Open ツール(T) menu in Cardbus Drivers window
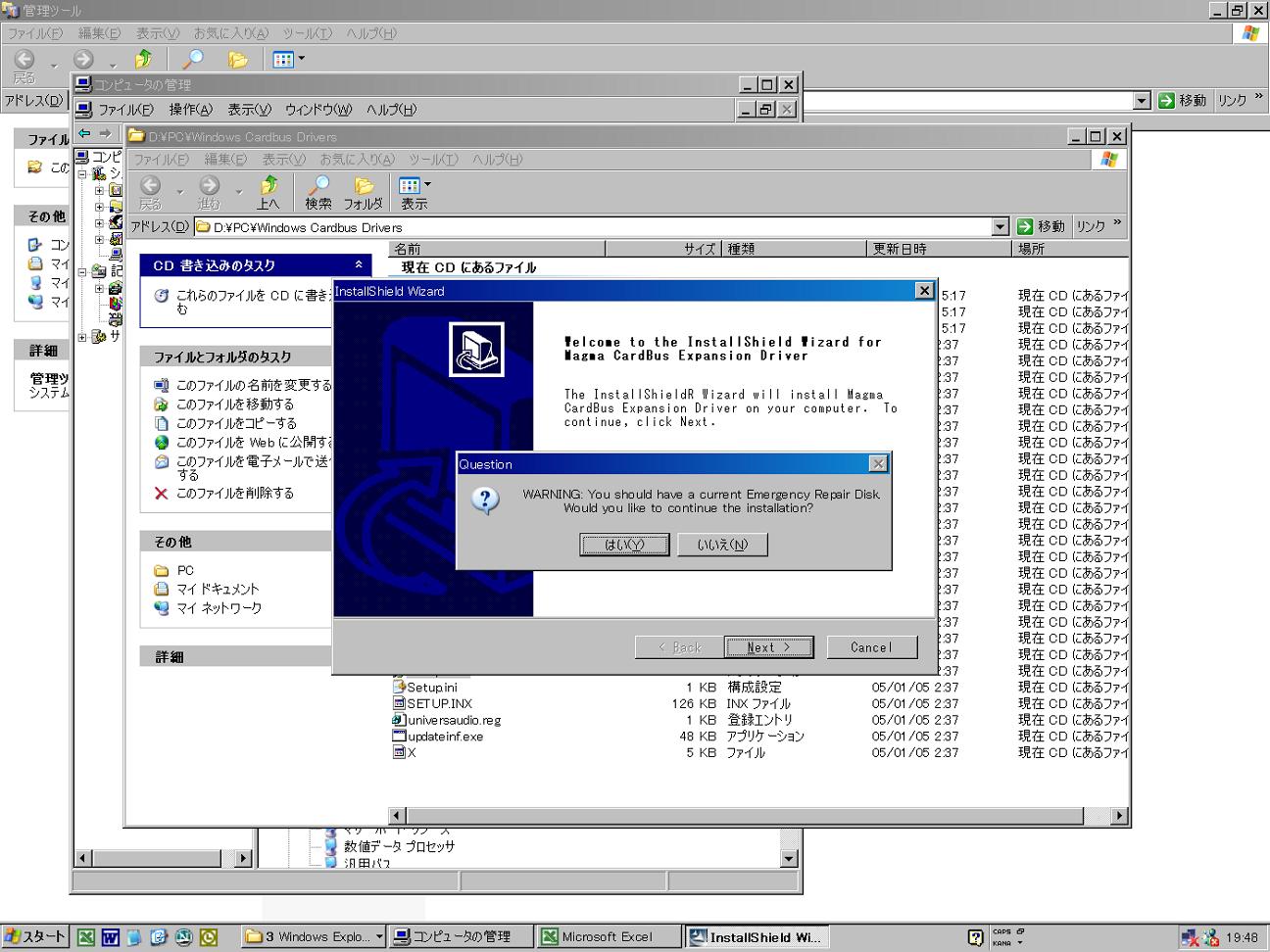Screen dimensions: 1270x952 tap(433, 159)
